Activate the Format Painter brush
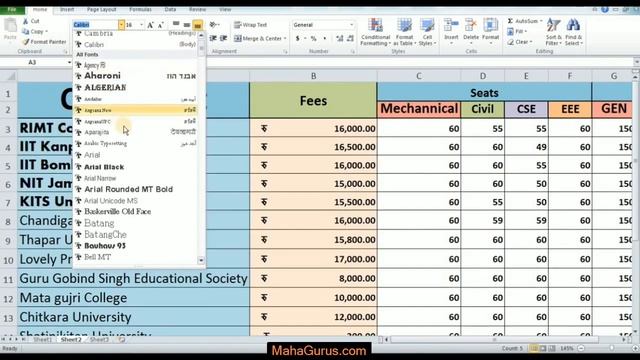The width and height of the screenshot is (640, 360). [26, 42]
